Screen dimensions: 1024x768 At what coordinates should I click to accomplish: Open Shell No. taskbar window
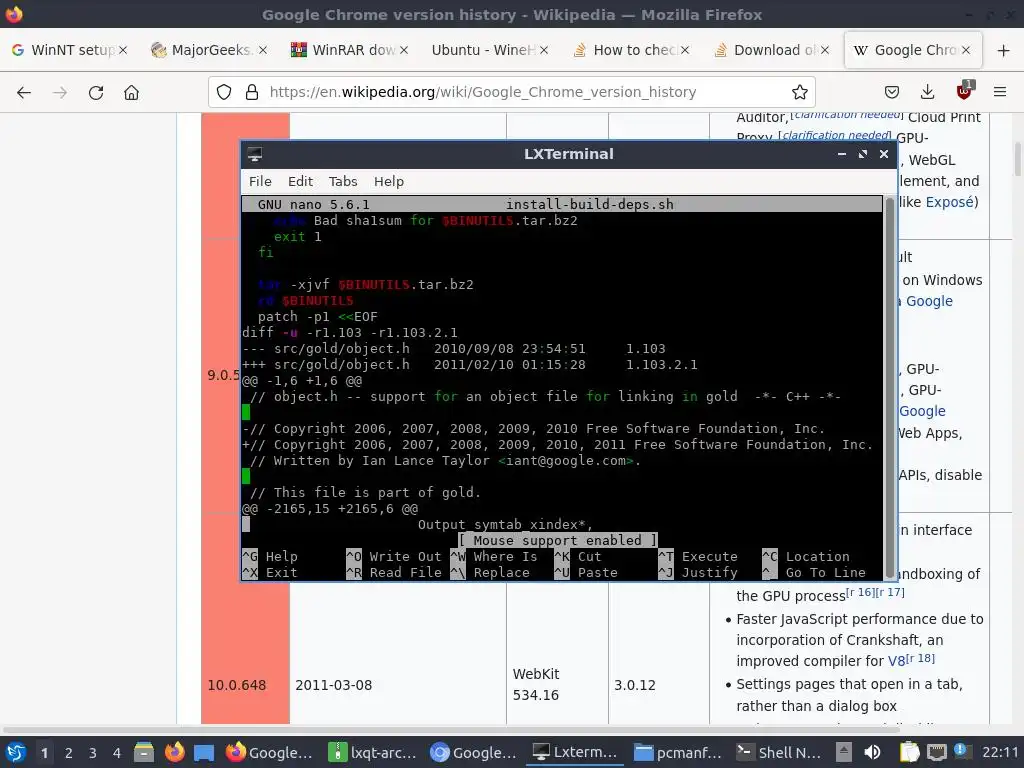(x=779, y=752)
